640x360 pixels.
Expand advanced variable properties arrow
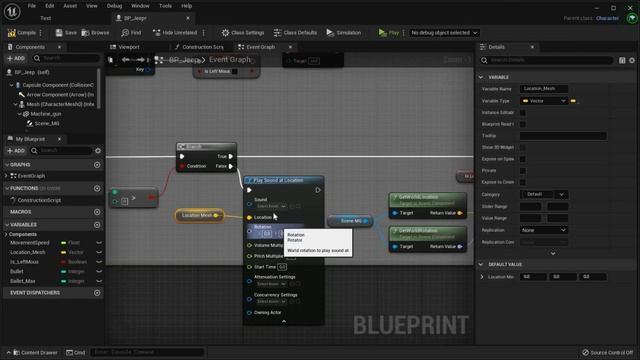click(x=553, y=253)
